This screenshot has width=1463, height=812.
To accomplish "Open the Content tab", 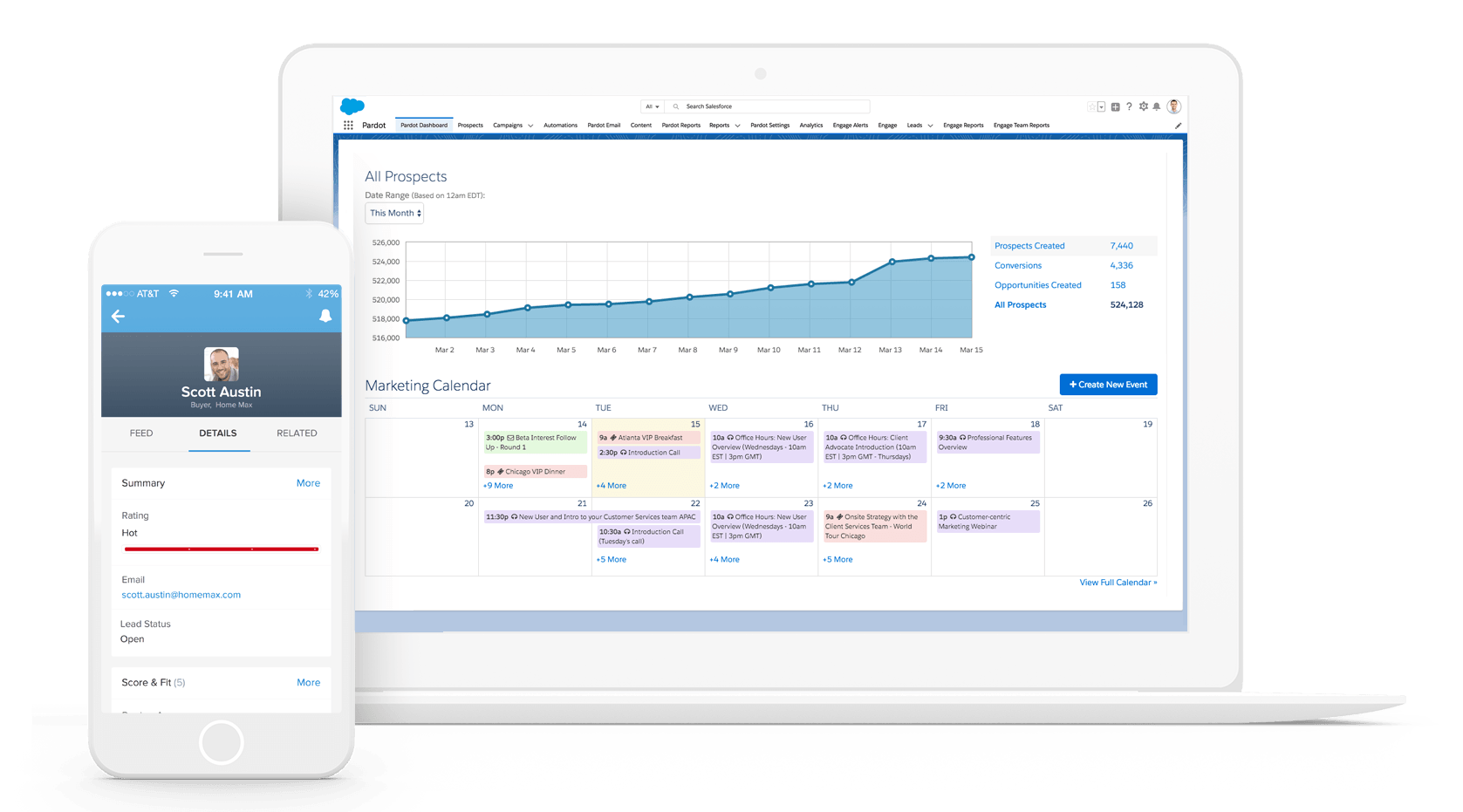I will 641,125.
